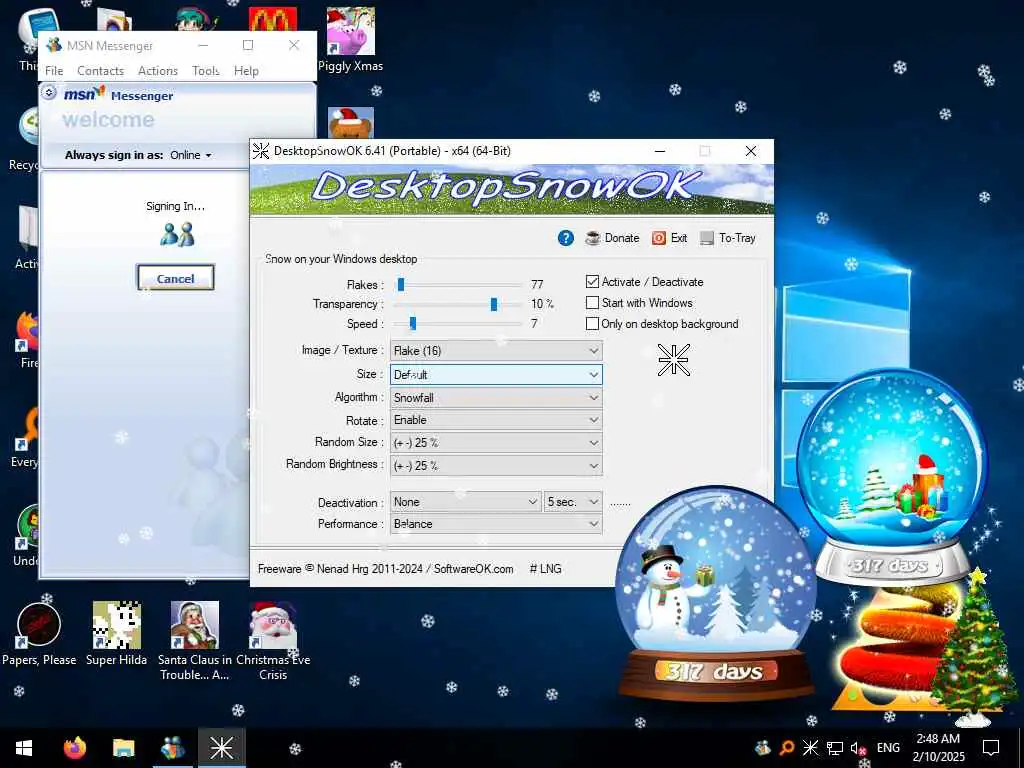
Task: Expand the Performance dropdown showing Balance
Action: coord(496,524)
